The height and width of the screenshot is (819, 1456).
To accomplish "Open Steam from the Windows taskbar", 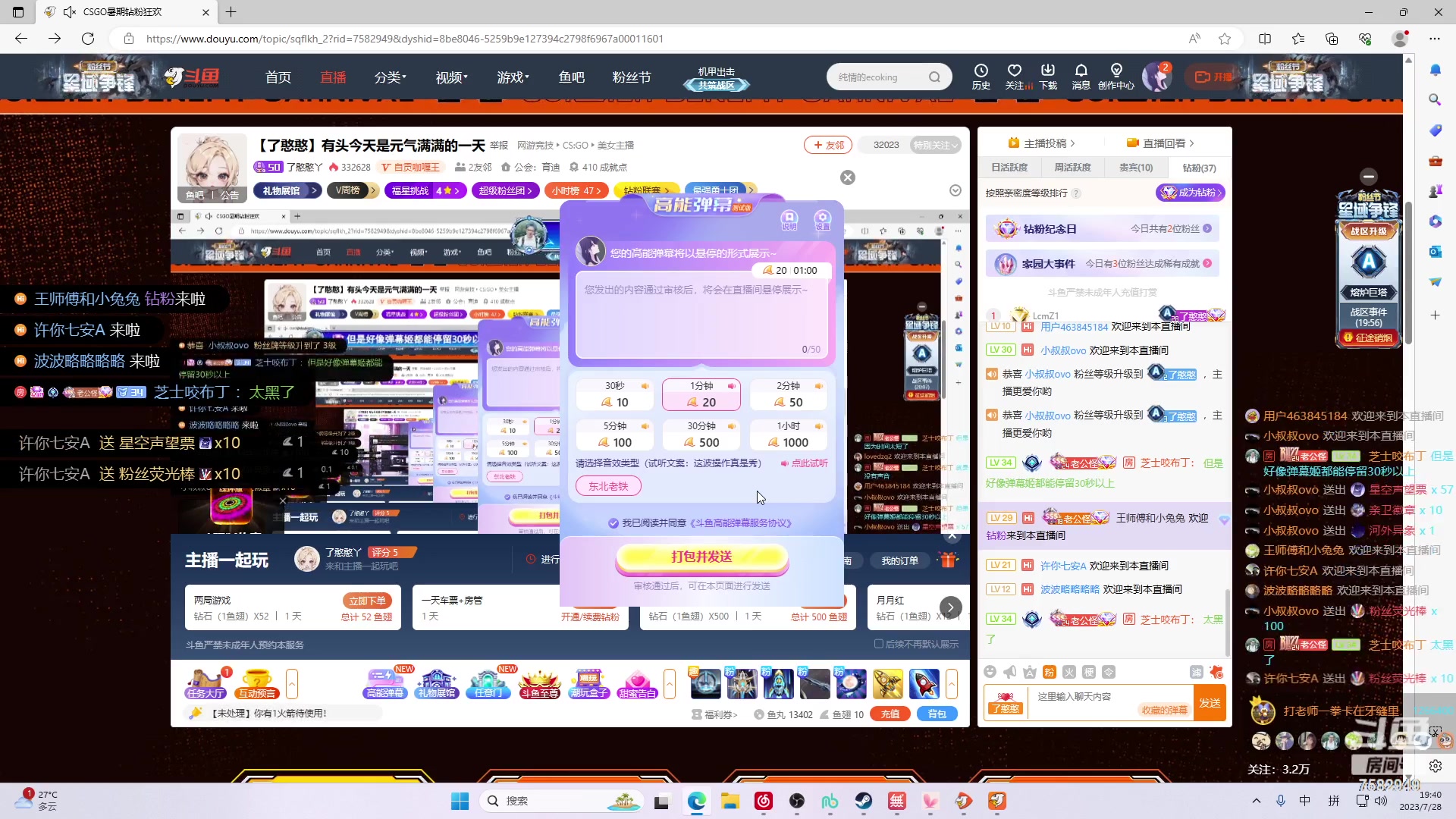I will pyautogui.click(x=864, y=801).
